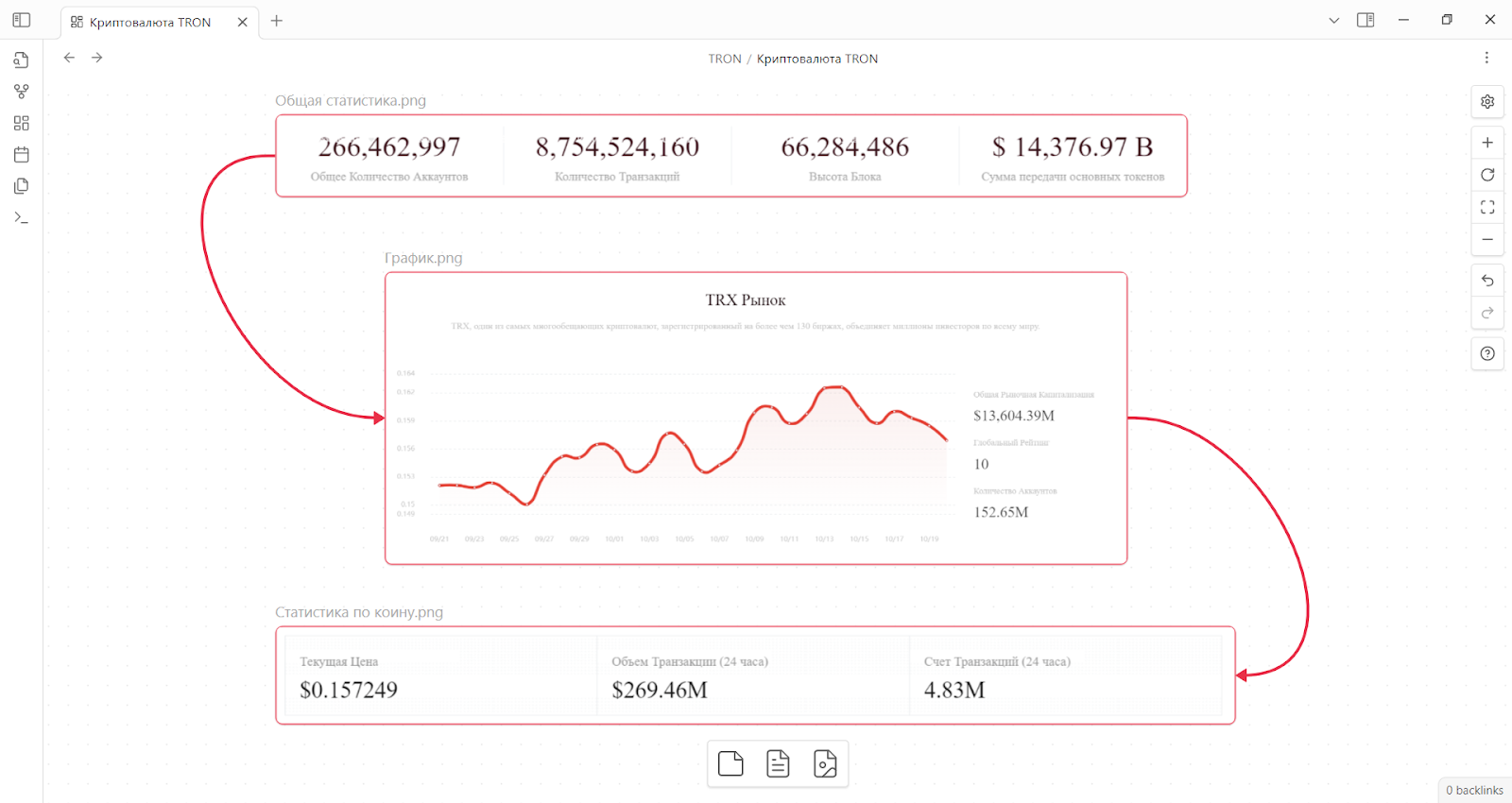This screenshot has height=803, width=1512.
Task: Select Статистика по коину.png card label
Action: tap(359, 612)
